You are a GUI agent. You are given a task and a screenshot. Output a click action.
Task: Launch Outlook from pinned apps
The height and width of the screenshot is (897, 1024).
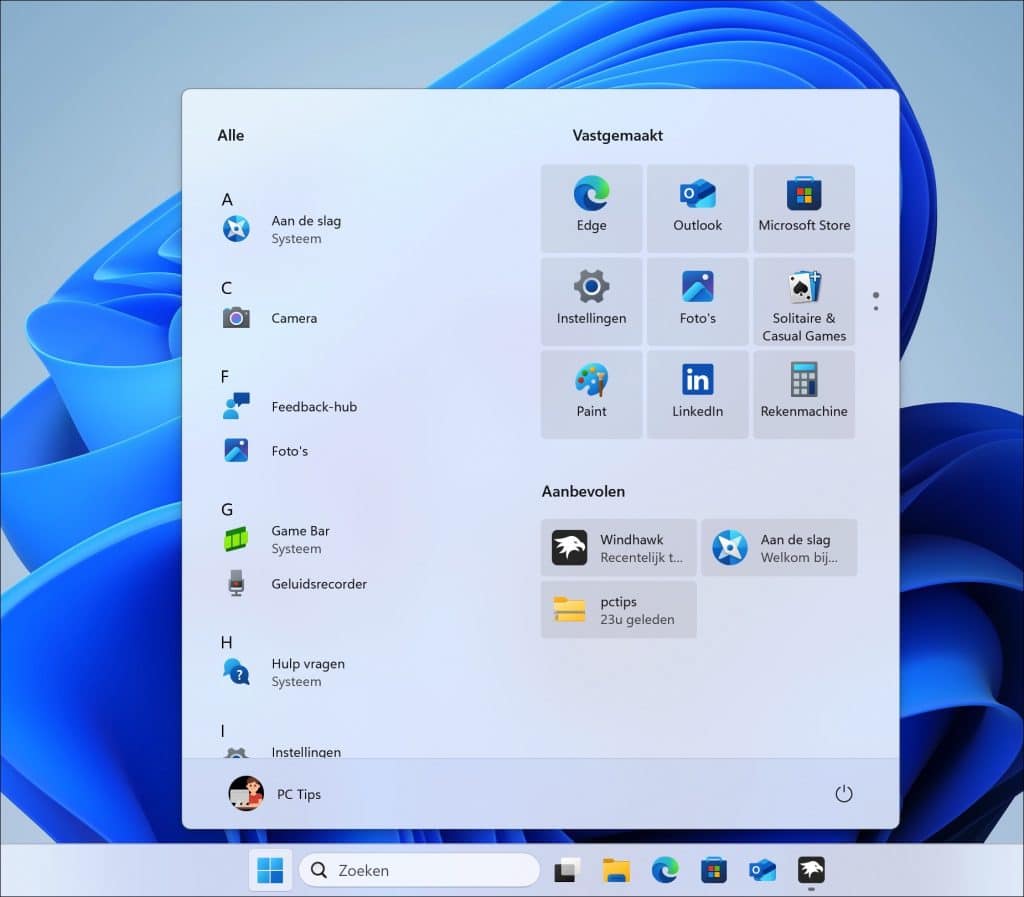pos(697,208)
